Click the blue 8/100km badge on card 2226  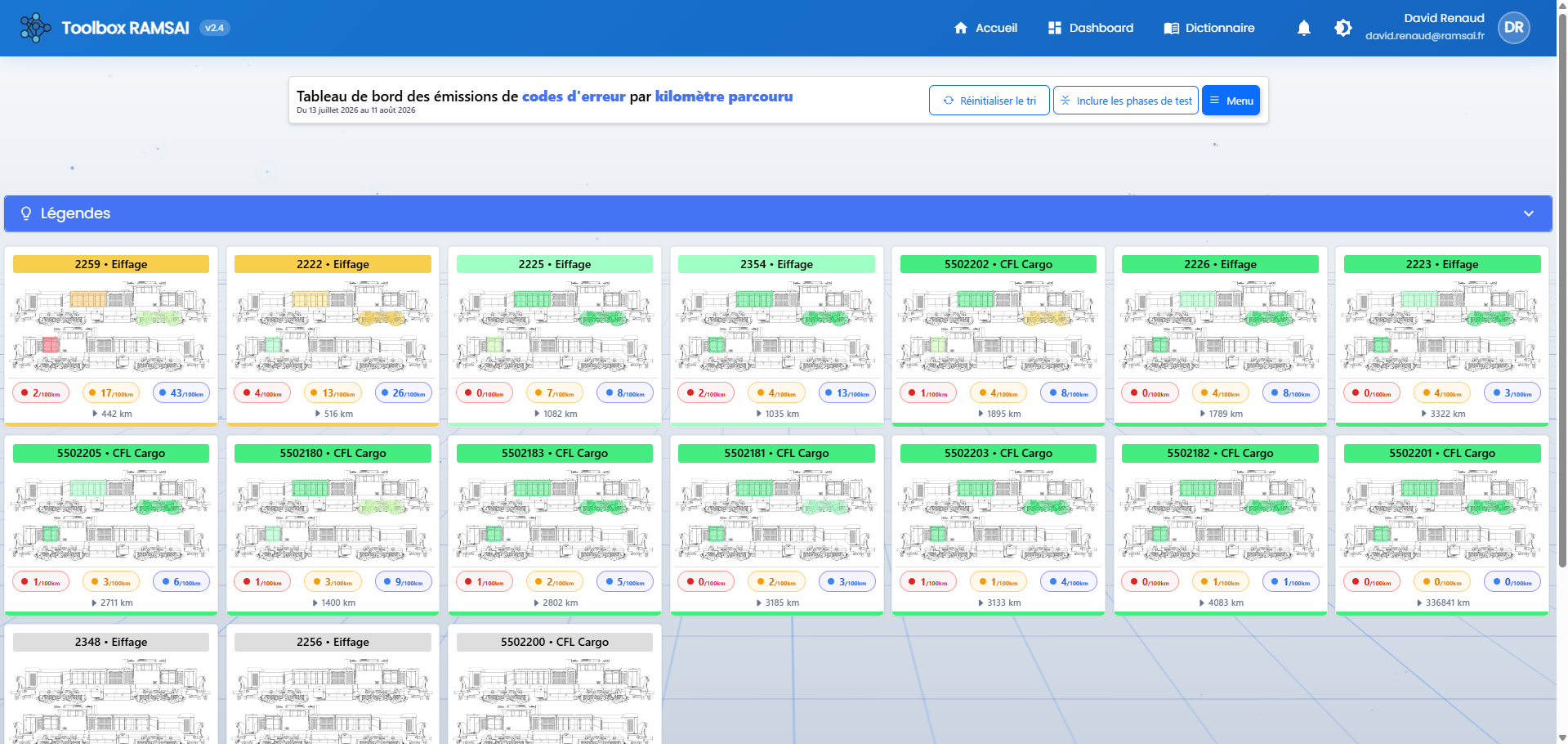1291,393
